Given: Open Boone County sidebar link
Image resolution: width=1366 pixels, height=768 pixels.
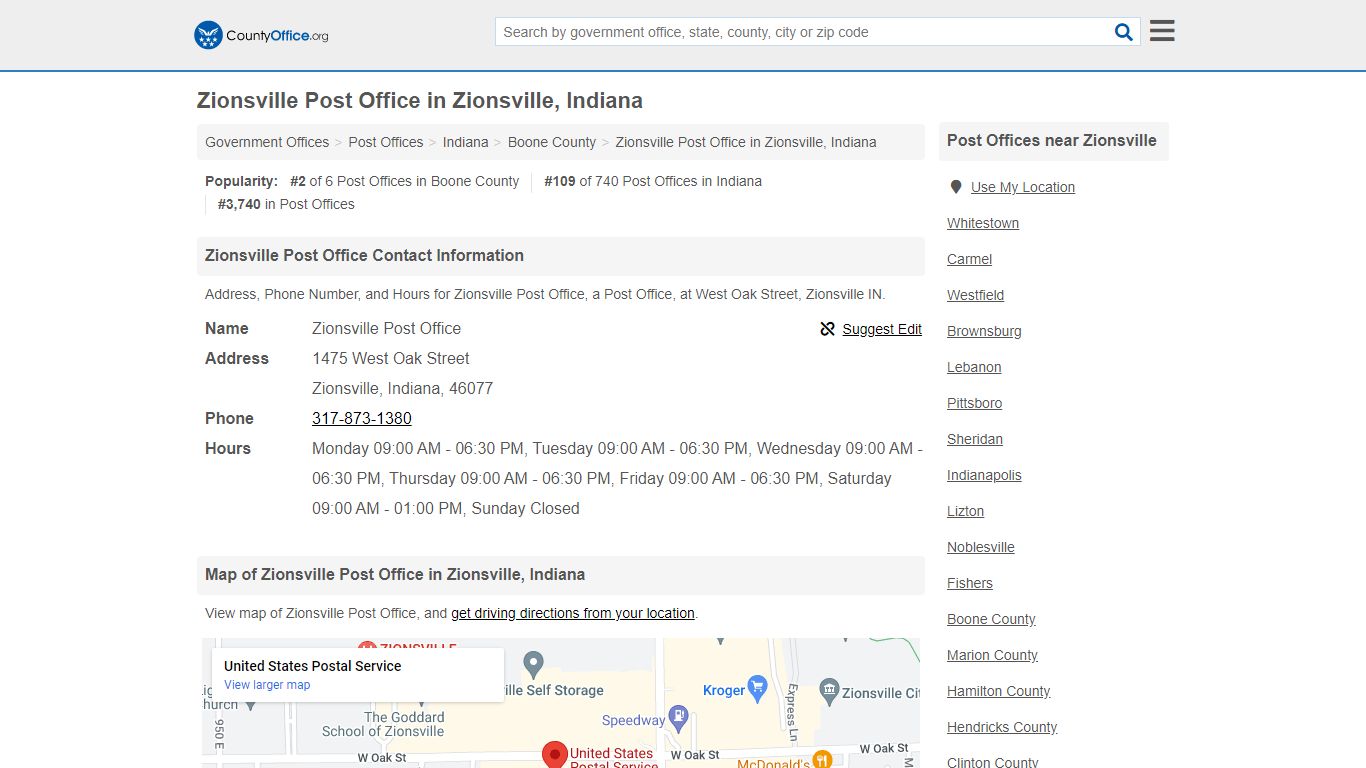Looking at the screenshot, I should tap(992, 619).
